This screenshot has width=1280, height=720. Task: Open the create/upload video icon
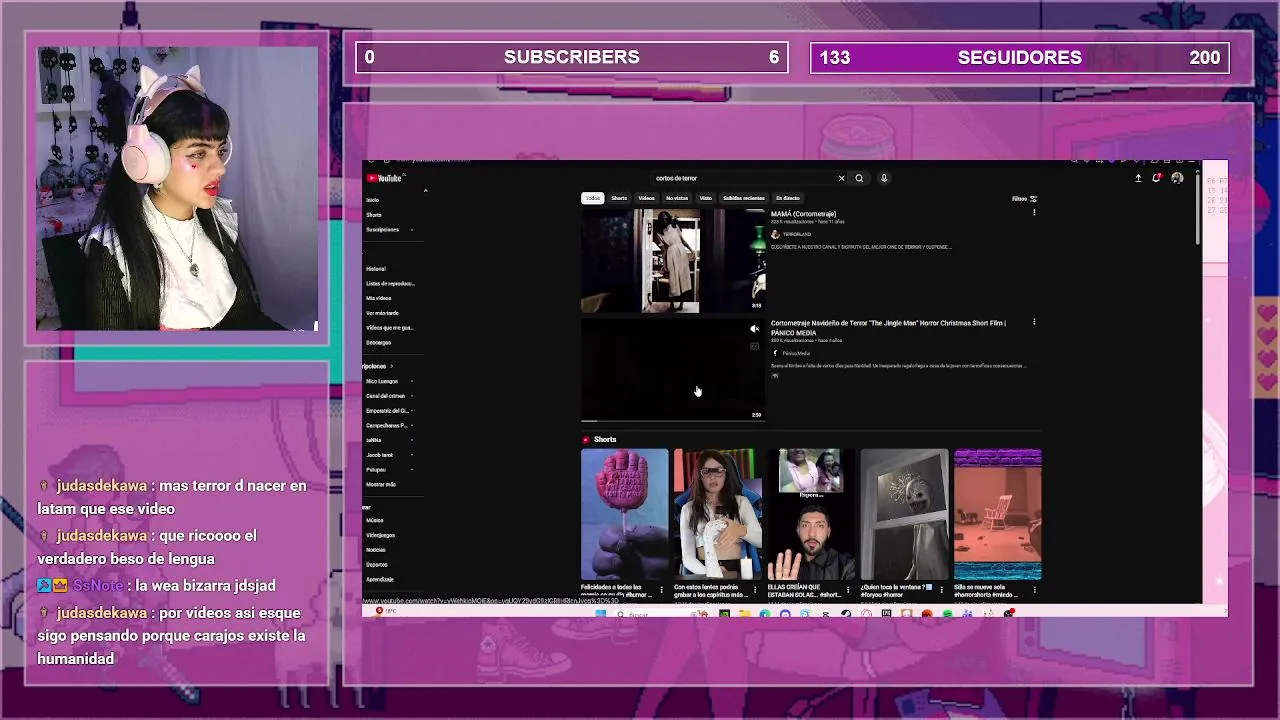(x=1138, y=178)
